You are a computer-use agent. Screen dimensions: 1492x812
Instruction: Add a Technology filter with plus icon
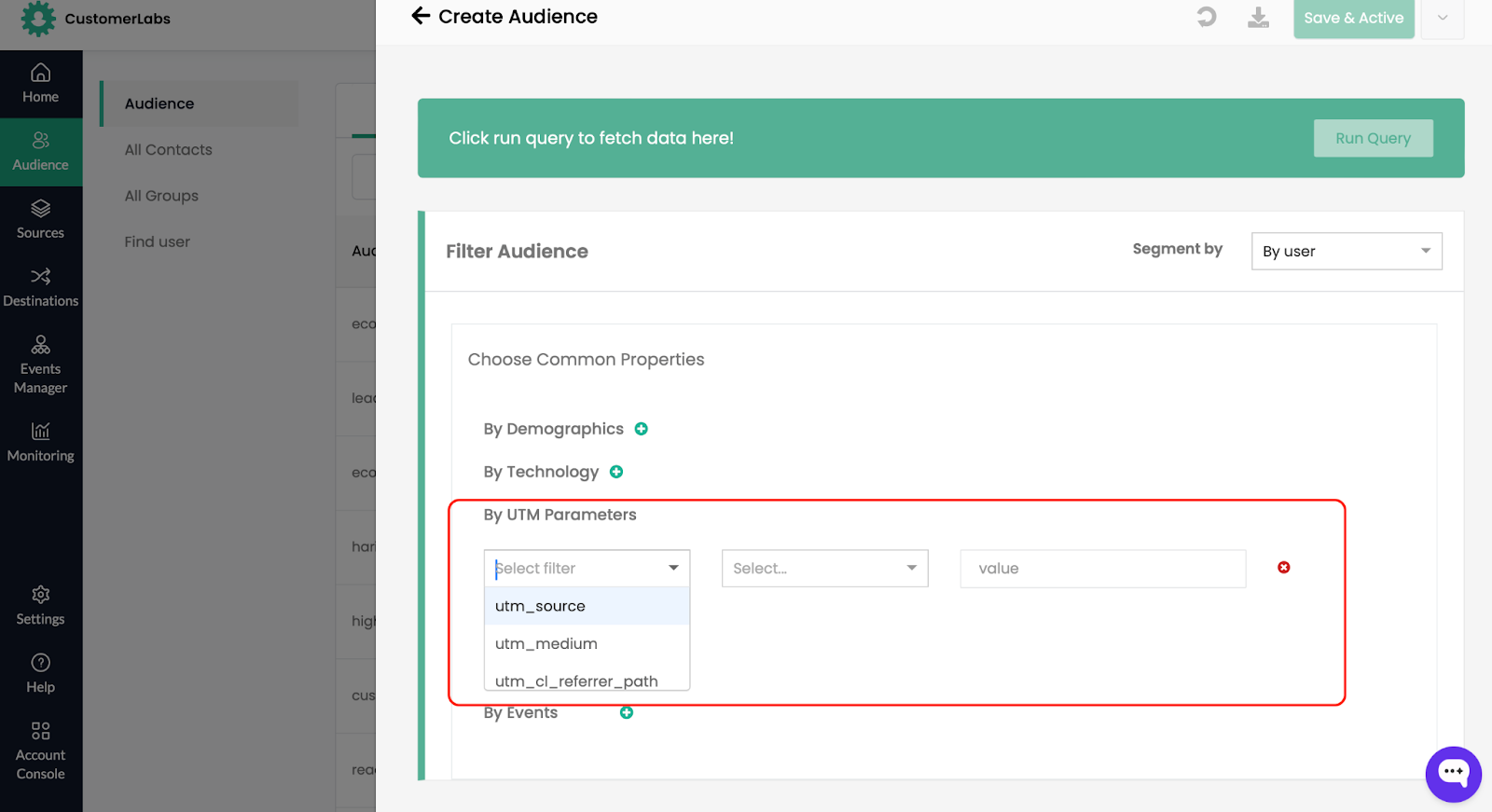point(616,472)
